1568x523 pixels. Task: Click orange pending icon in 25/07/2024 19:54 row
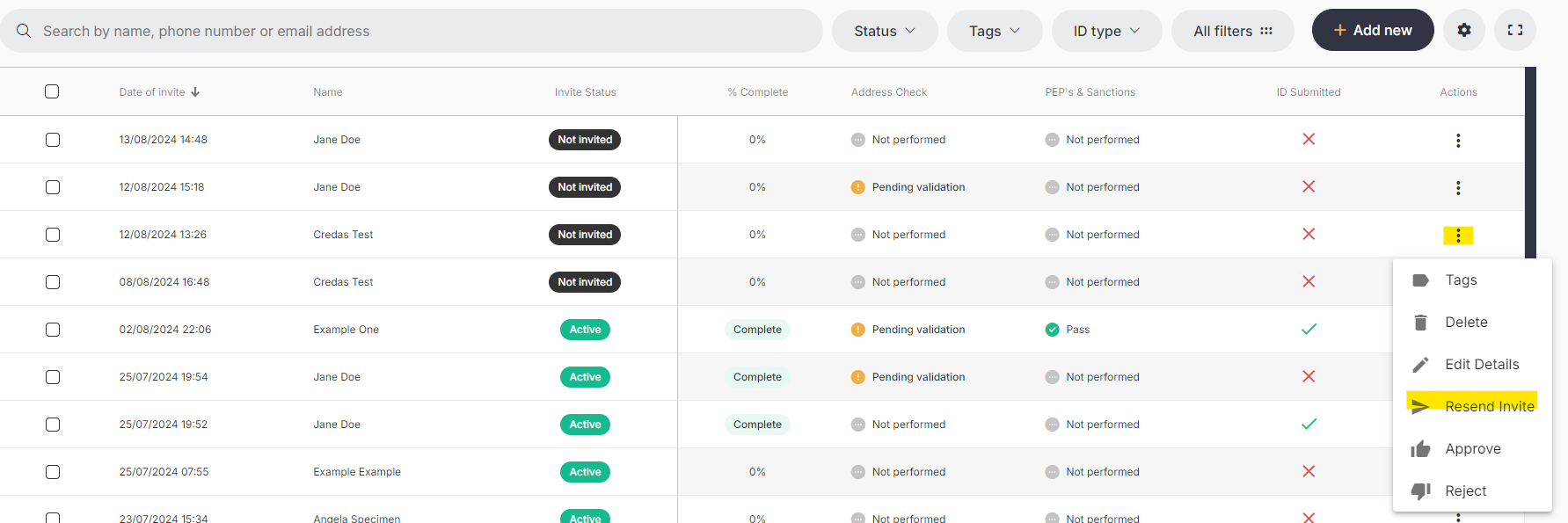858,377
